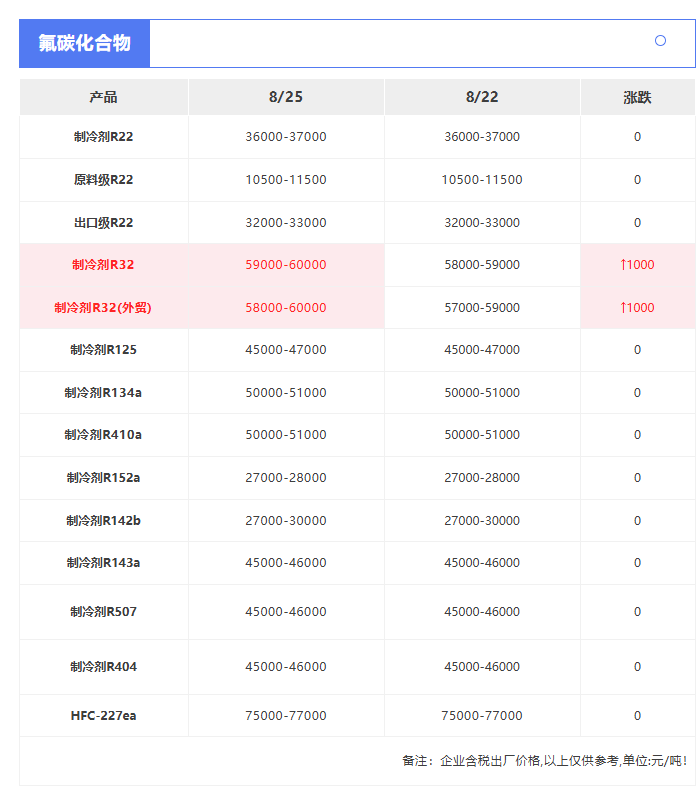Select 8/22 price 27000-30000 for R142b
The height and width of the screenshot is (786, 696).
pos(482,520)
